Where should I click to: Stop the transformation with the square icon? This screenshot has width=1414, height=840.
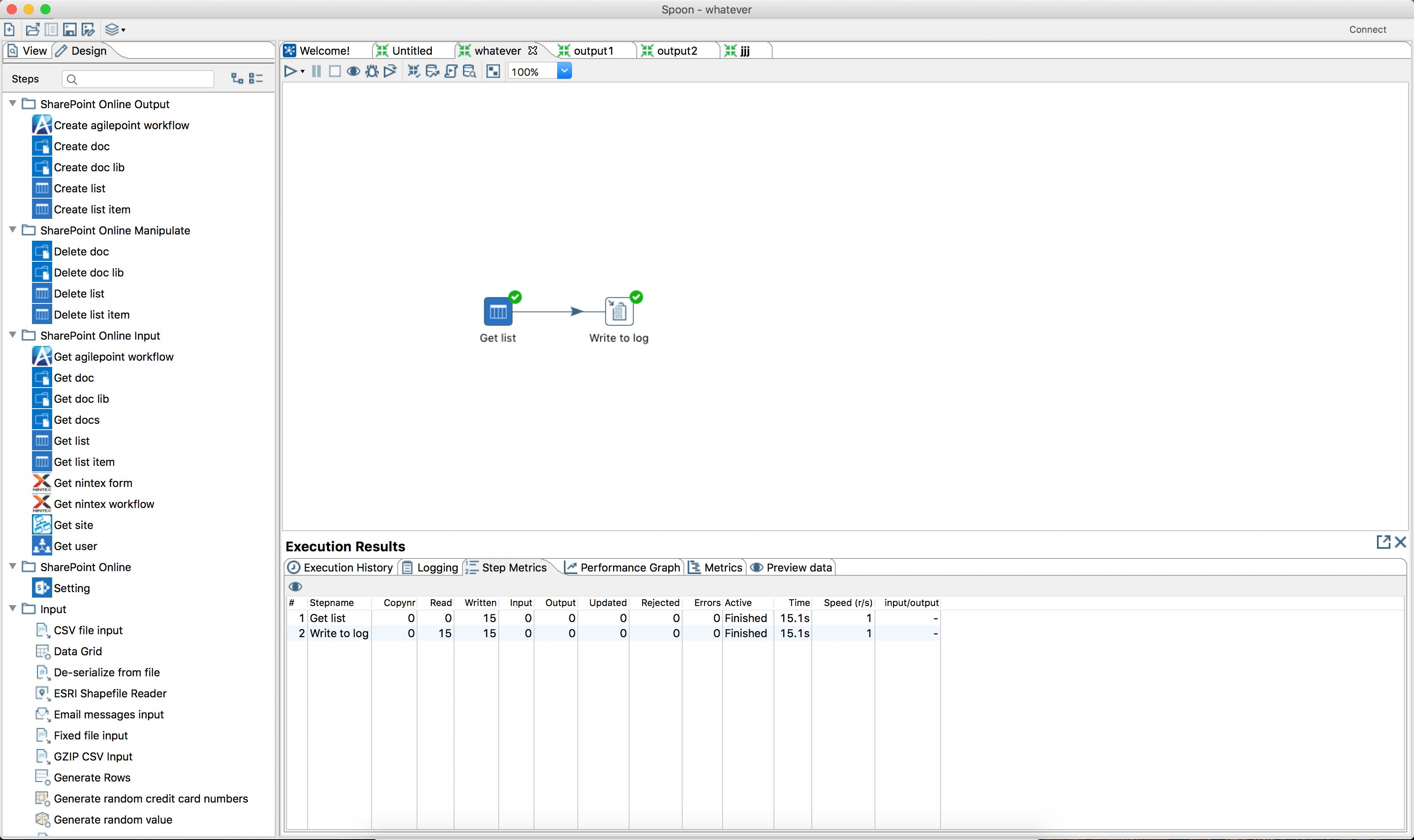335,71
